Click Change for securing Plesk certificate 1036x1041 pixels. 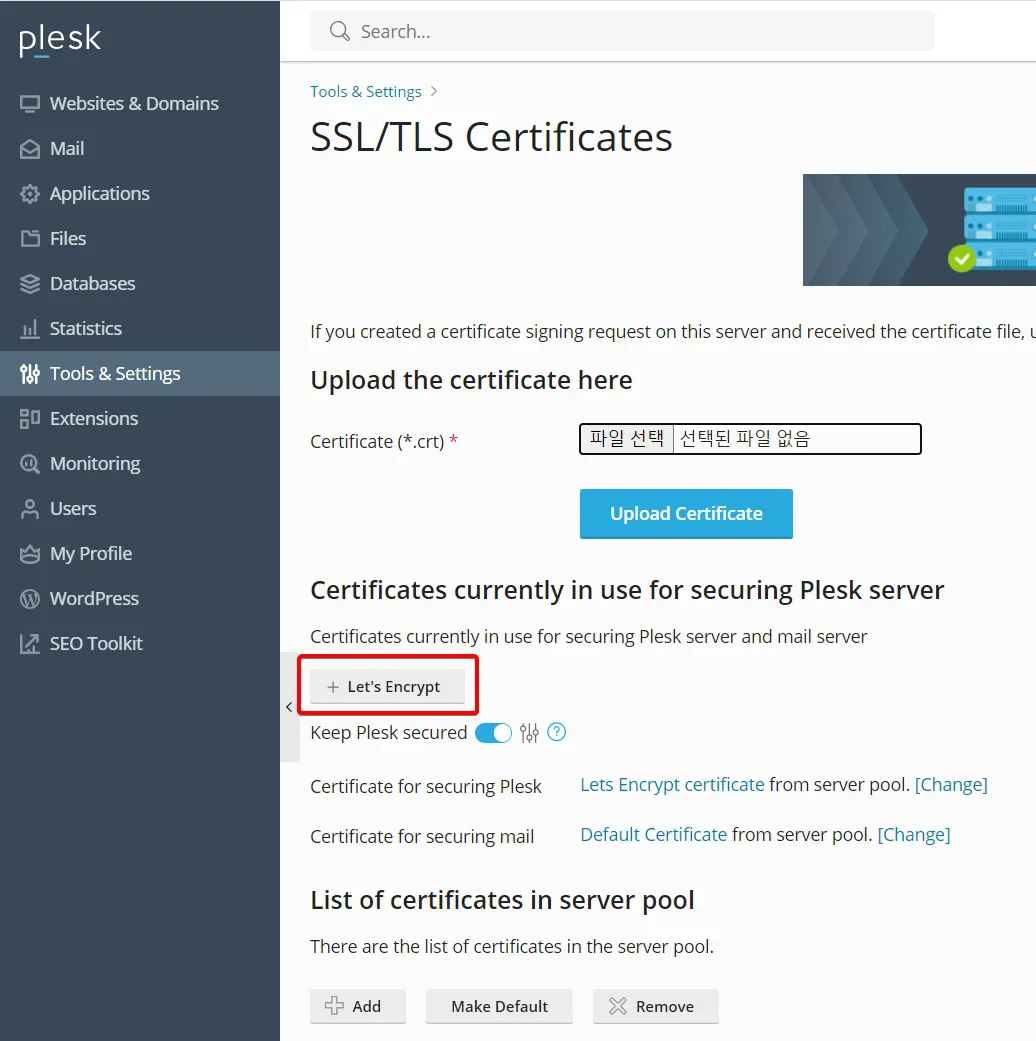[x=951, y=785]
